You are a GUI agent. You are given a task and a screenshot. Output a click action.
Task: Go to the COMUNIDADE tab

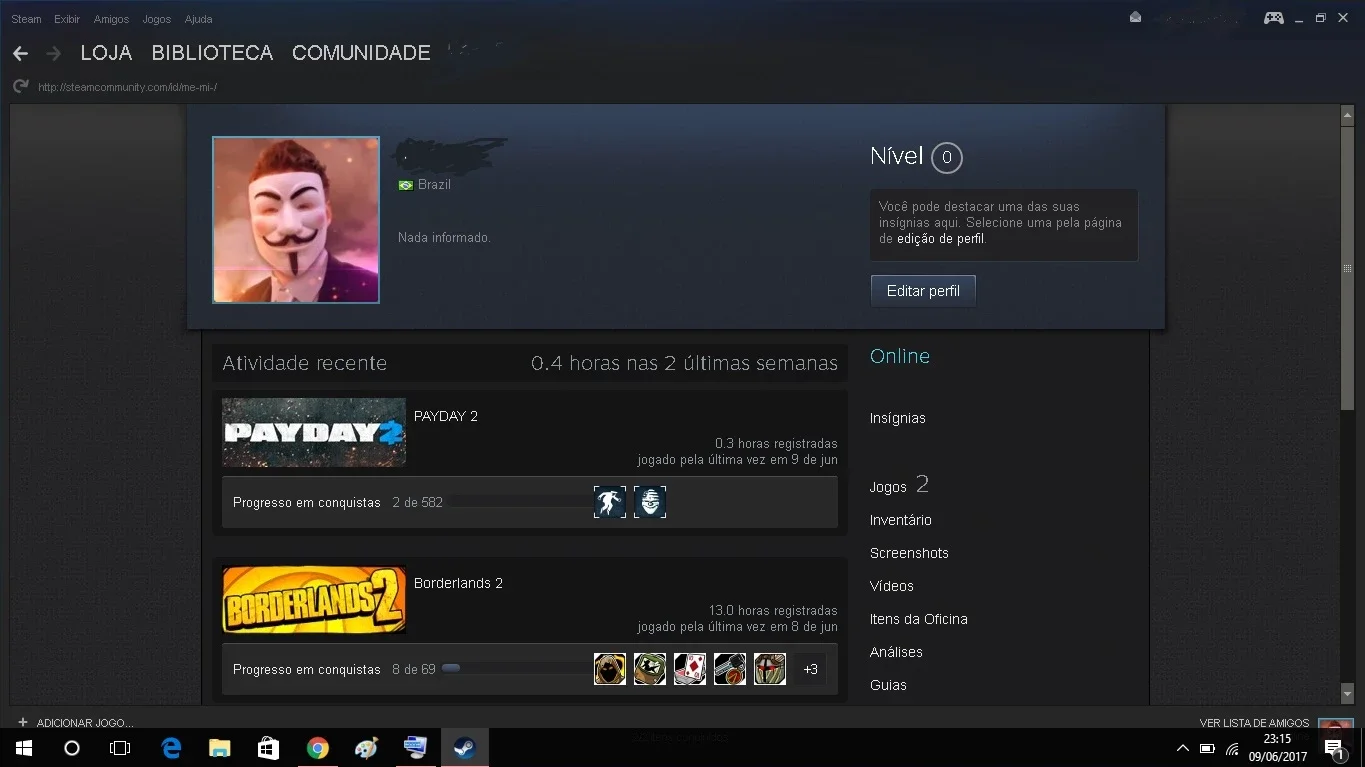[x=361, y=53]
